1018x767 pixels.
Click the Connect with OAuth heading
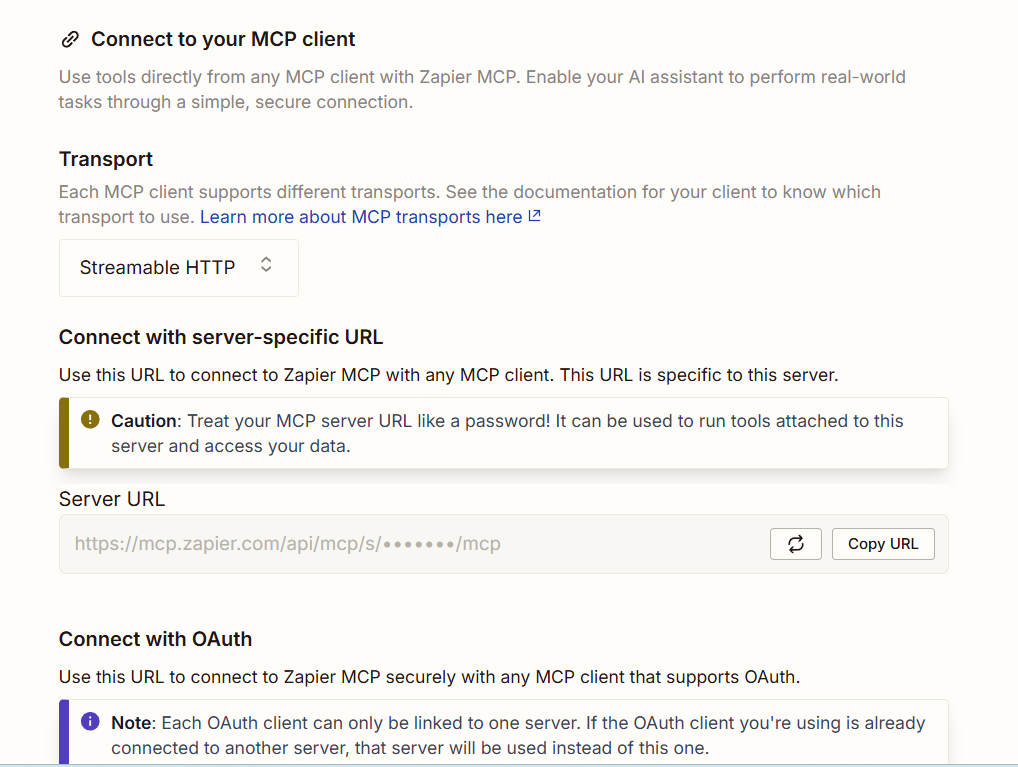[155, 639]
